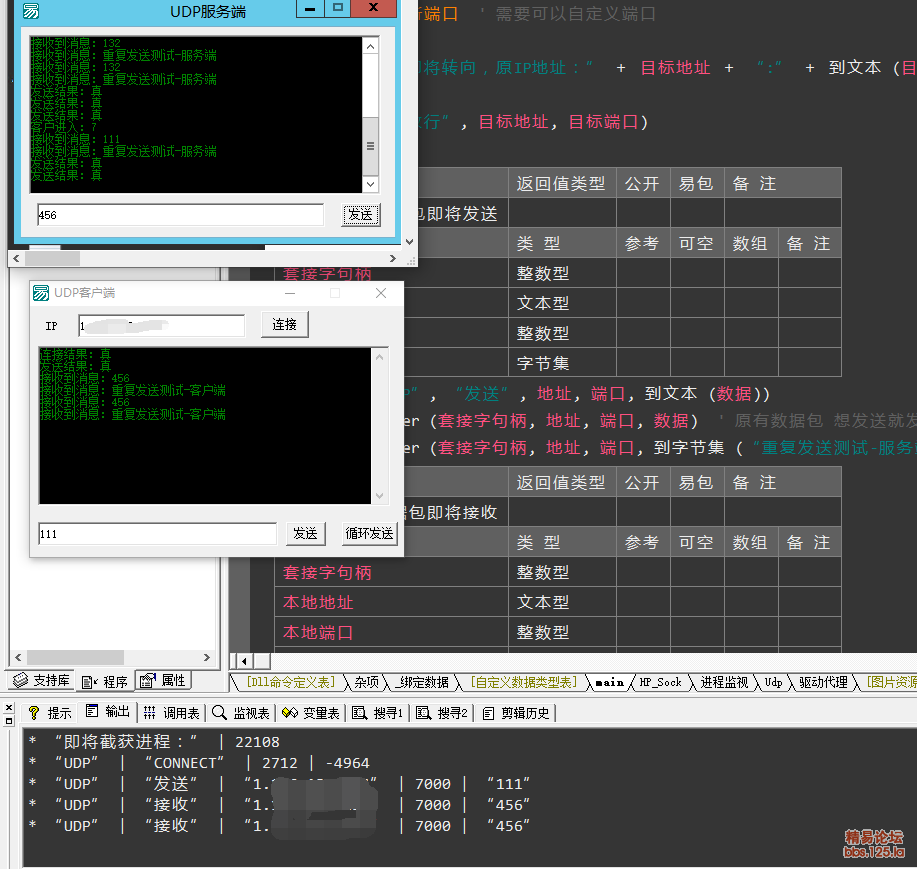Click the right arrow of the scrollbar under UDP服务端

(x=392, y=258)
